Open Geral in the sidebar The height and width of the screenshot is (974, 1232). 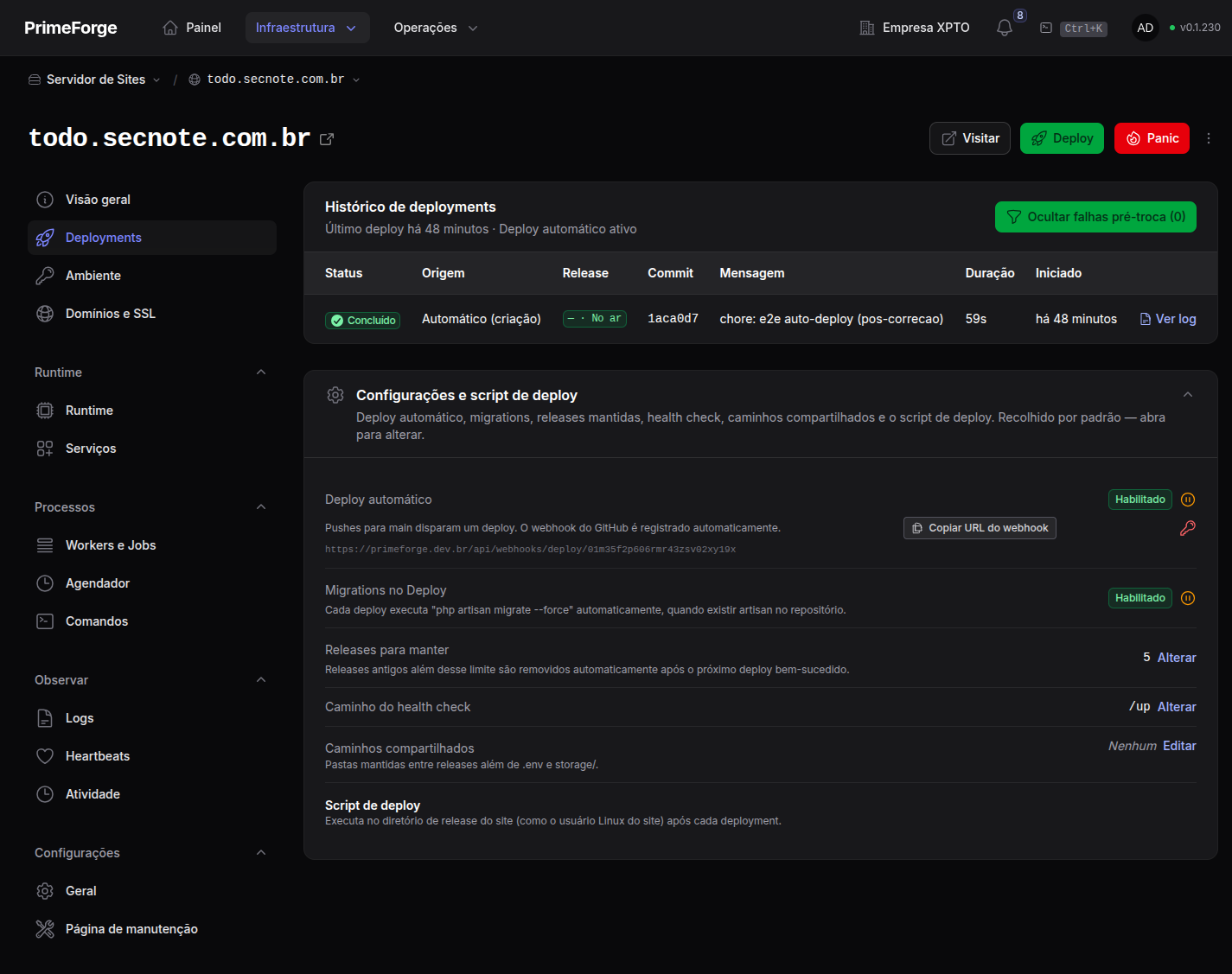(x=152, y=891)
